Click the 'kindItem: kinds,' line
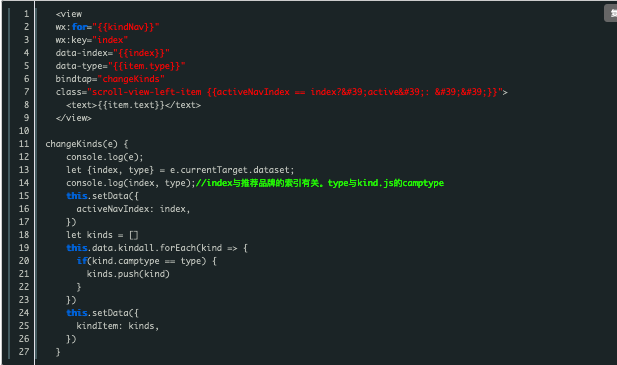Screen dimensions: 617x365 [118, 326]
